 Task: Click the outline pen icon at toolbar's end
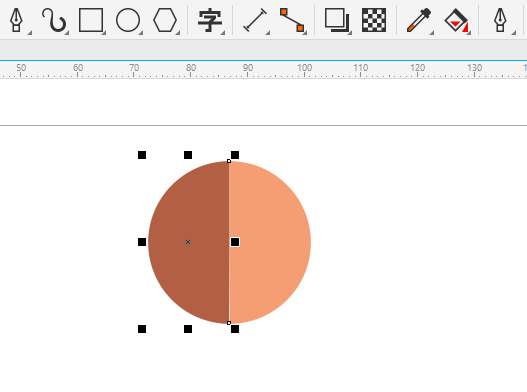[500, 20]
